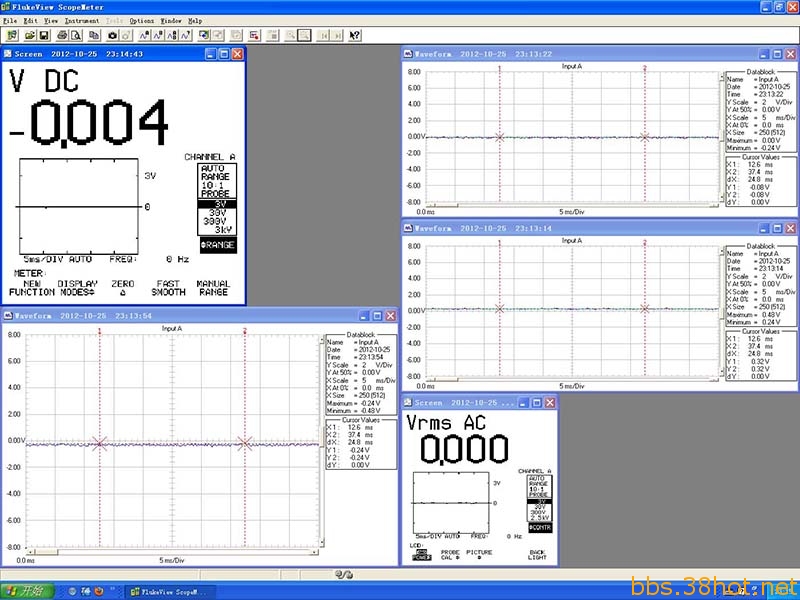800x600 pixels.
Task: Click the context help arrow question icon
Action: pyautogui.click(x=355, y=35)
